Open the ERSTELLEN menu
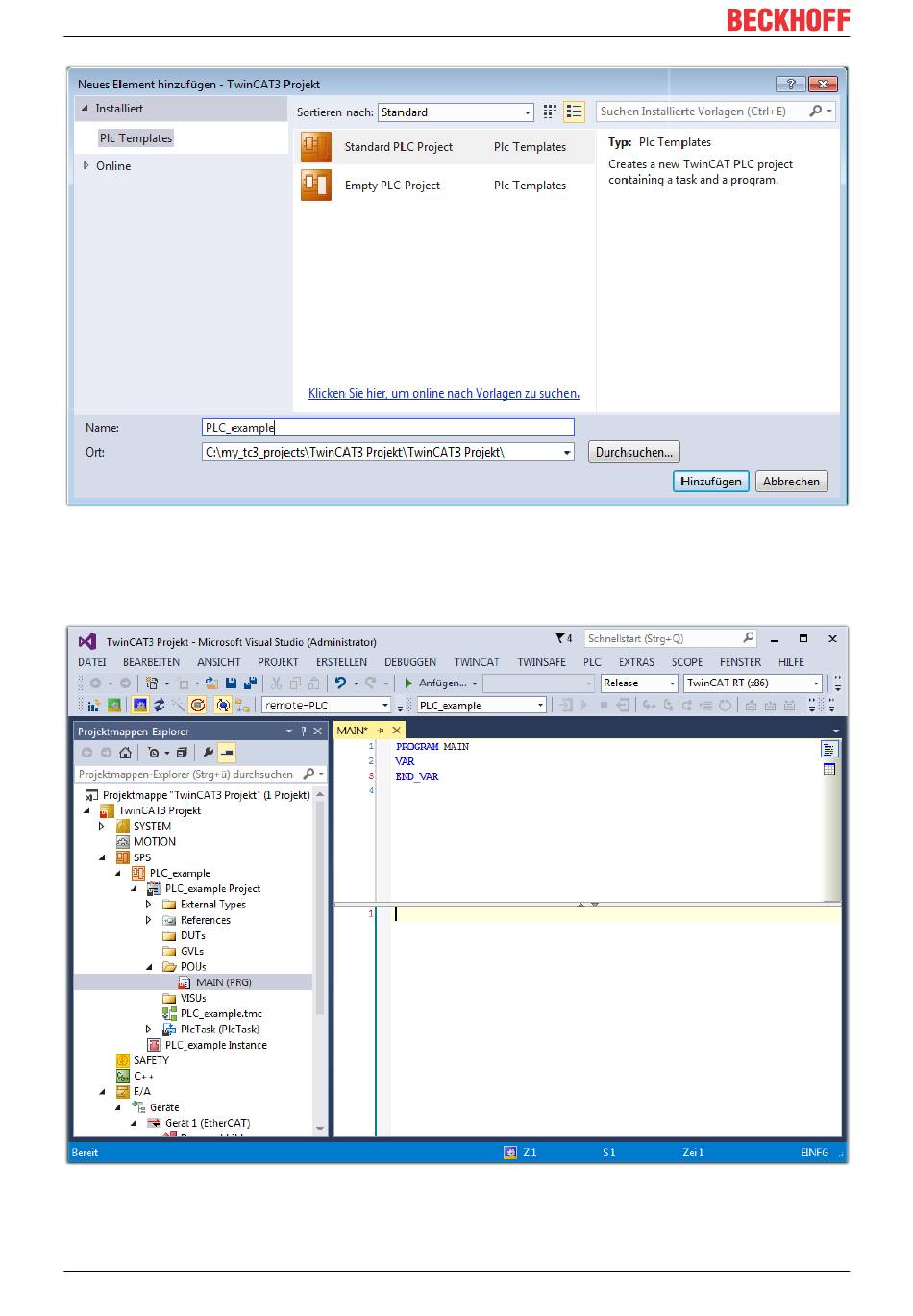Image resolution: width=913 pixels, height=1316 pixels. click(x=341, y=662)
